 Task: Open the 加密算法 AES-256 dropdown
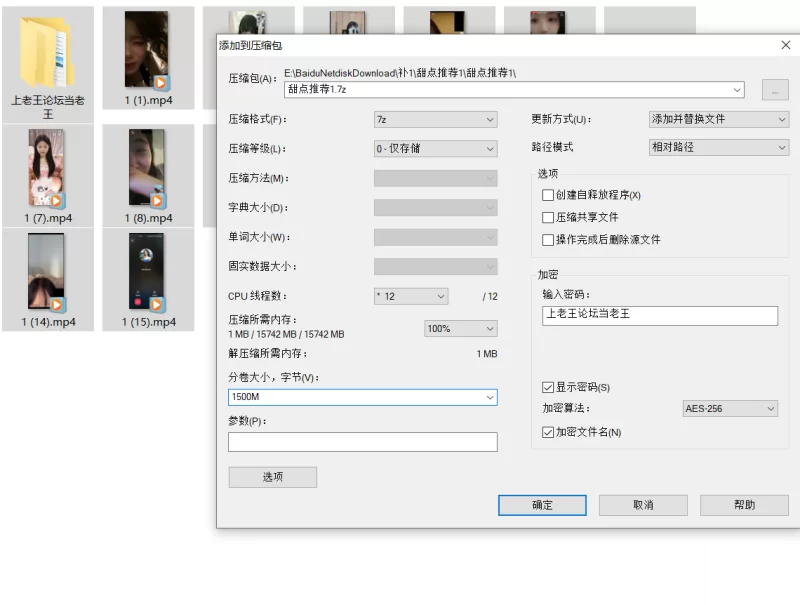click(730, 409)
